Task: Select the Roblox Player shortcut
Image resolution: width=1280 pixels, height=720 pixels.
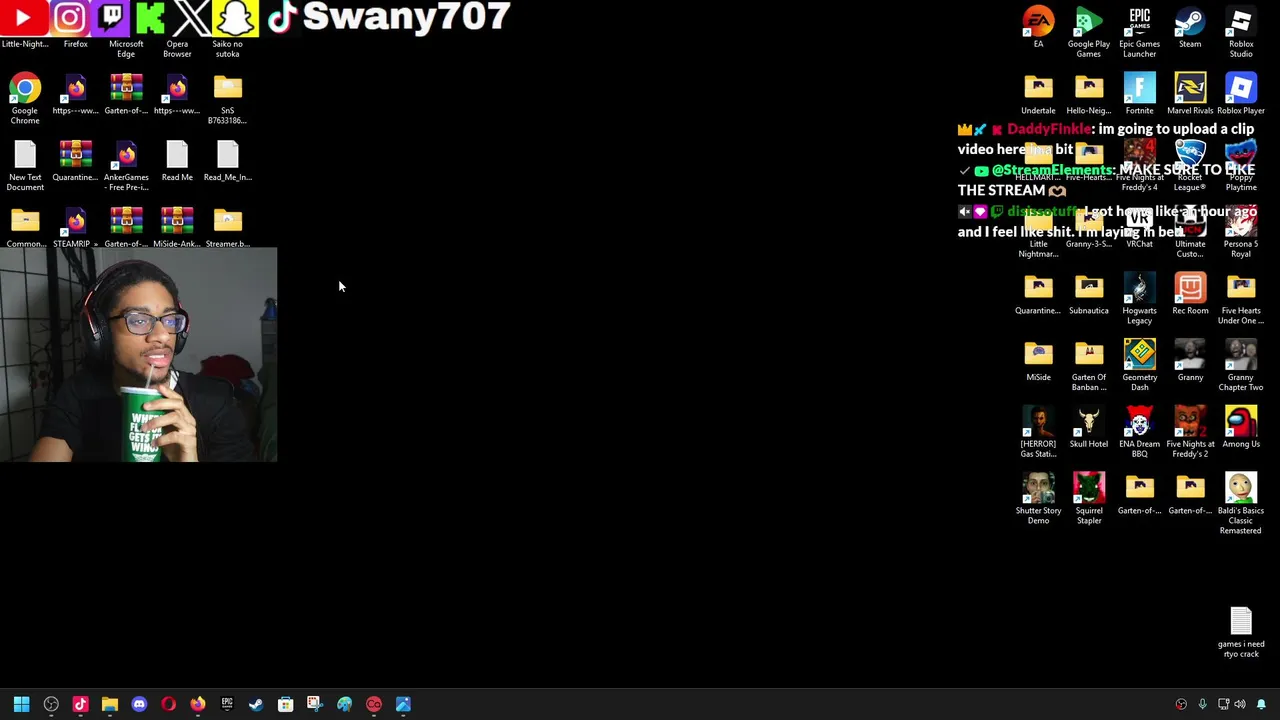Action: 1241,94
